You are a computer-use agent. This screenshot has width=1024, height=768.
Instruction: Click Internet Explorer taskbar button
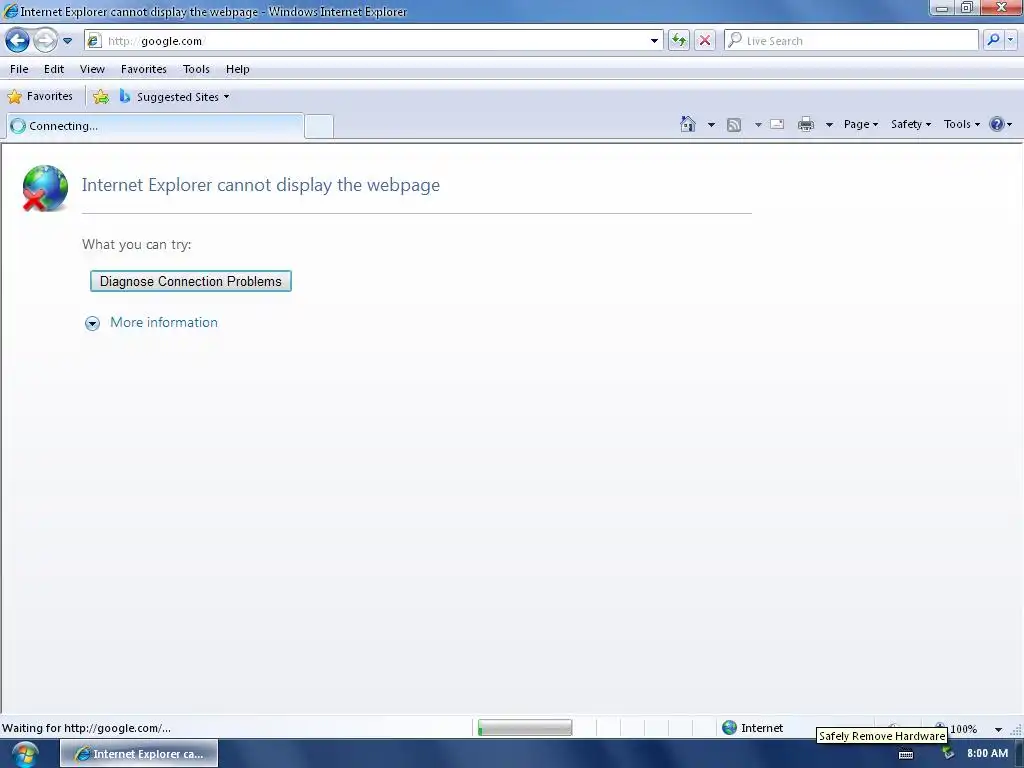click(x=139, y=754)
